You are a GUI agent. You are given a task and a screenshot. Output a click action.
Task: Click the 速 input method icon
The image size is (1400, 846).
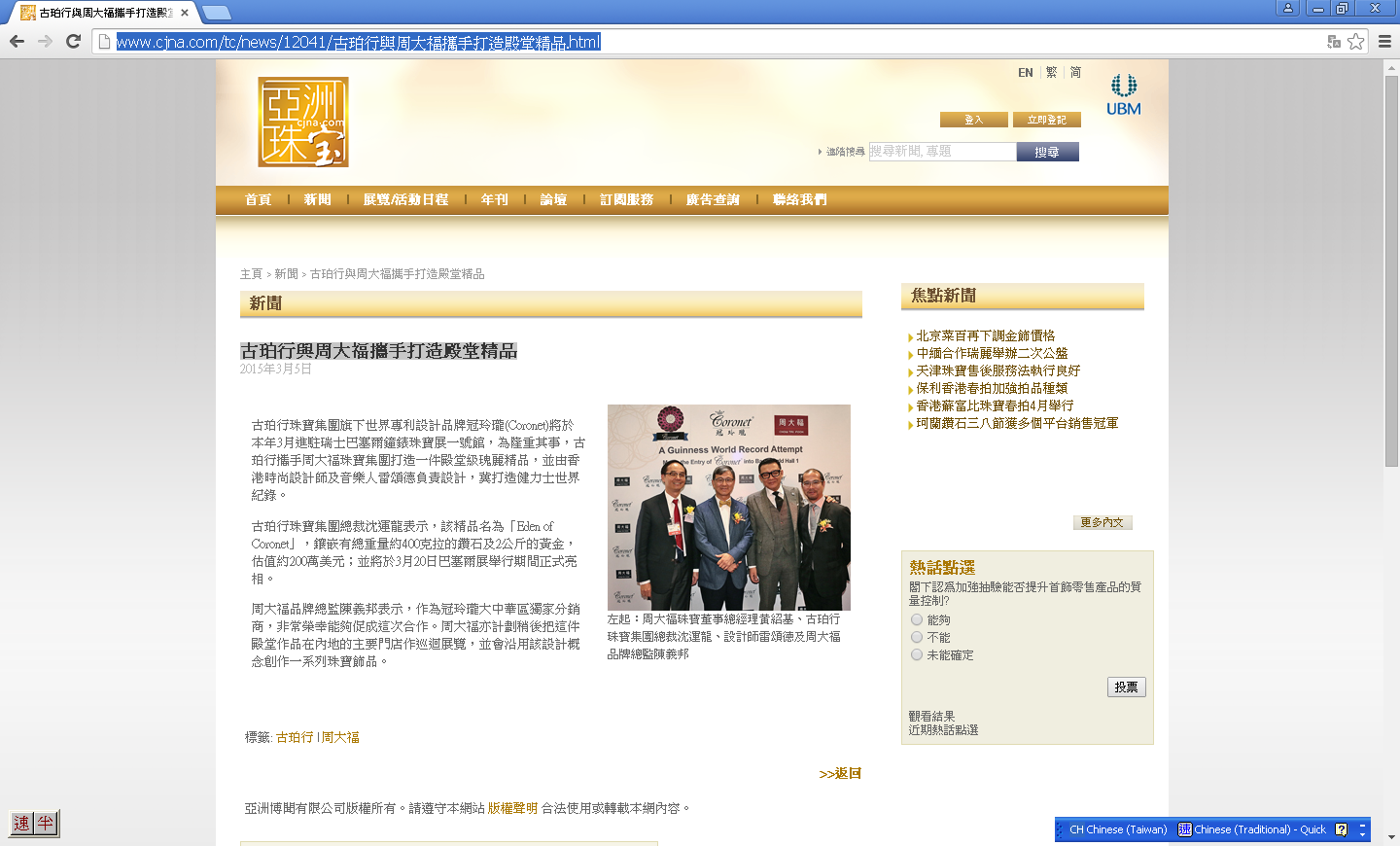(x=21, y=824)
